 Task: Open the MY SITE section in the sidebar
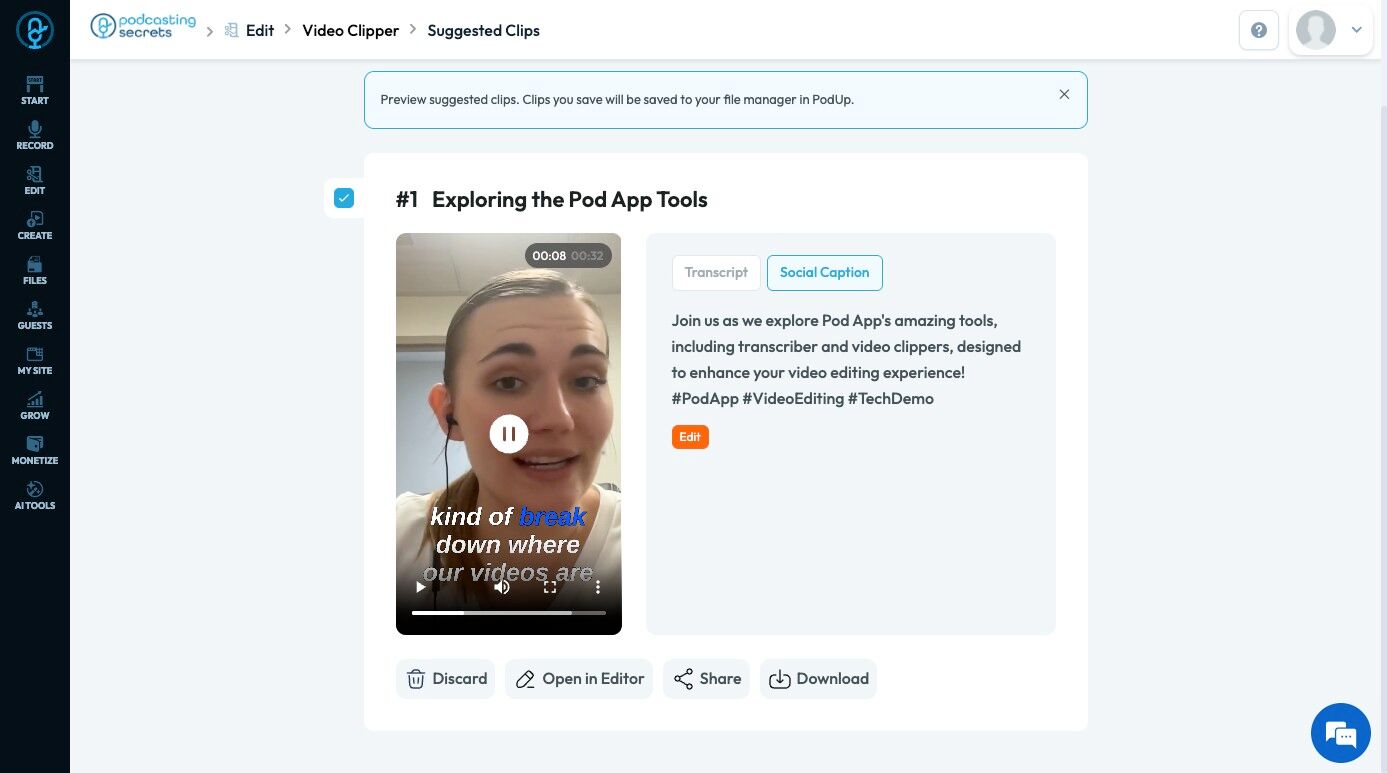(35, 360)
